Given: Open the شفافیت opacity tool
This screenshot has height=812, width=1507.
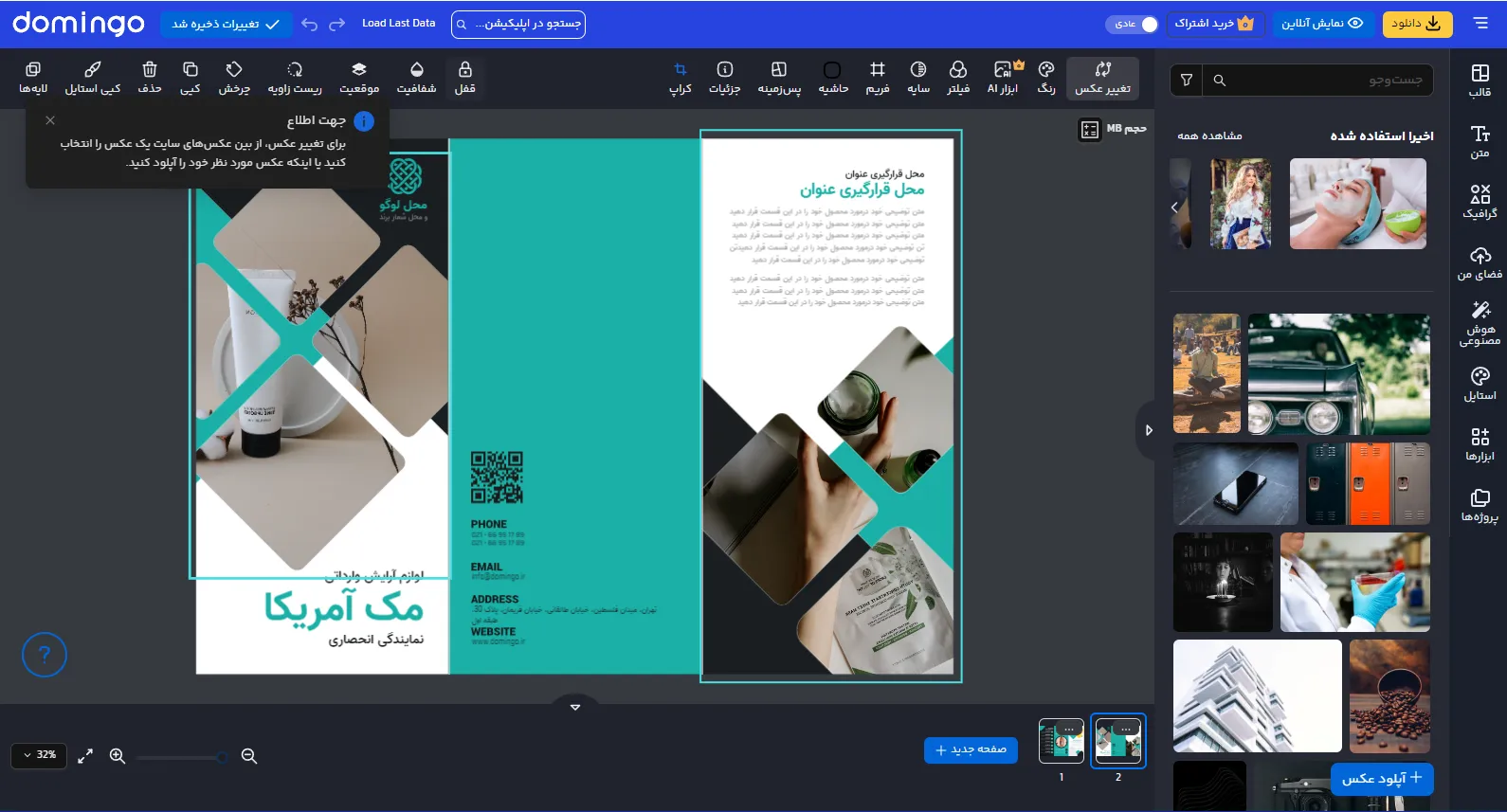Looking at the screenshot, I should coord(416,78).
